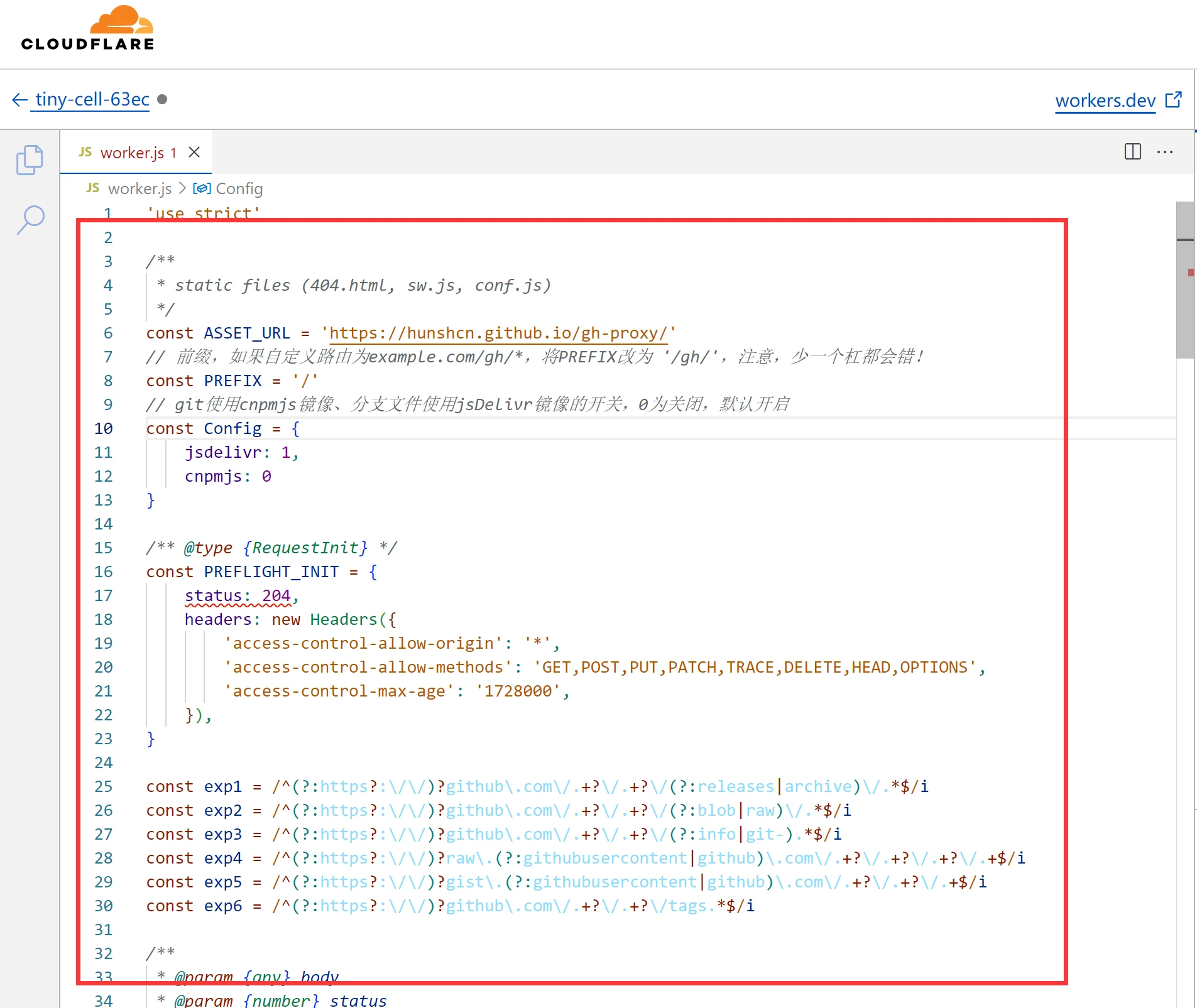This screenshot has width=1197, height=1008.
Task: Click the external link icon beside workers.dev
Action: [1173, 99]
